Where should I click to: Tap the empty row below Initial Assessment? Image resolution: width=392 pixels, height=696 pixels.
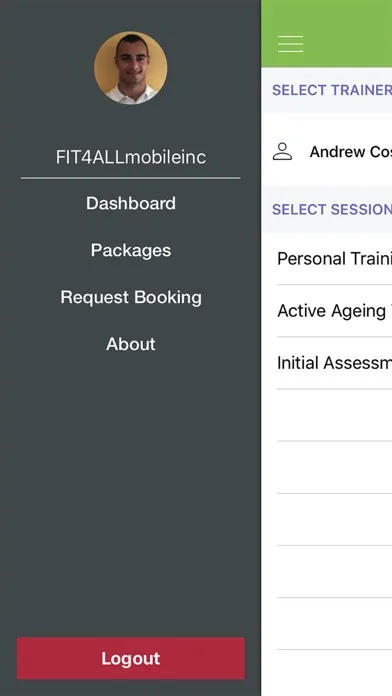tap(334, 415)
